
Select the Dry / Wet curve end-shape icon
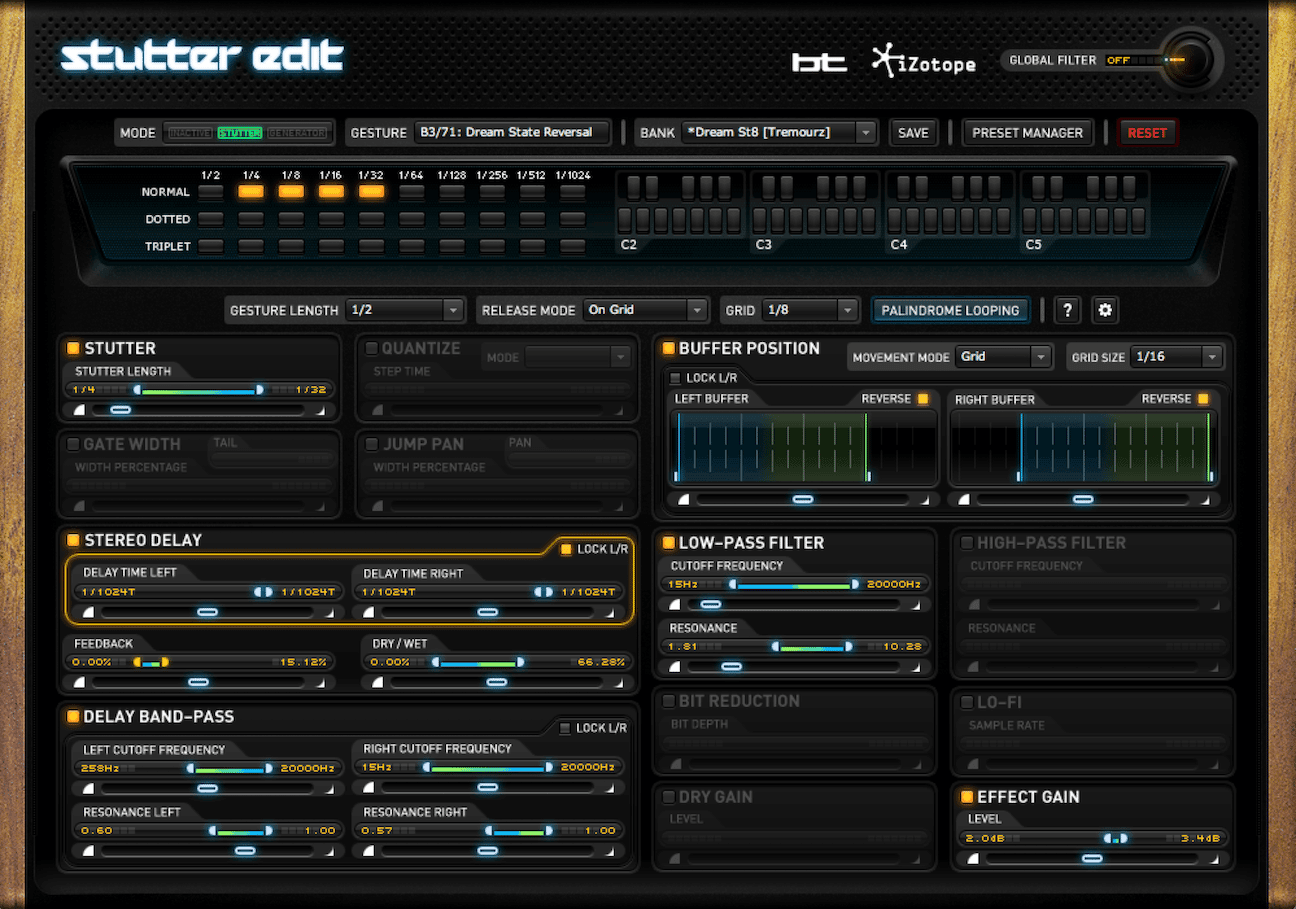(x=618, y=682)
